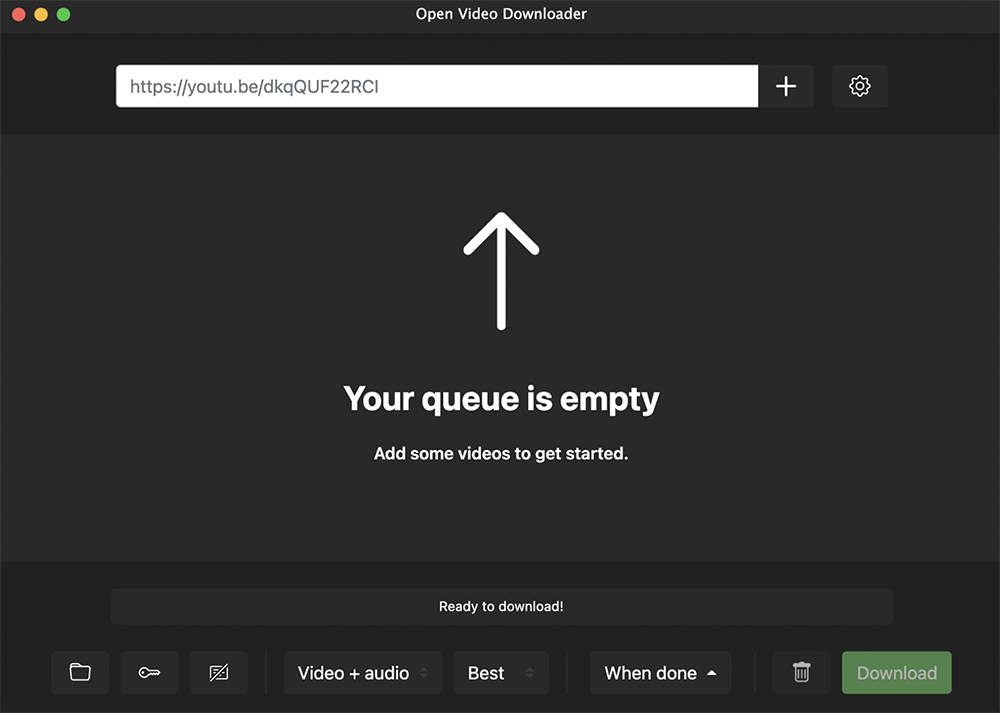
Task: Click the Ready to download! status bar
Action: pyautogui.click(x=501, y=606)
